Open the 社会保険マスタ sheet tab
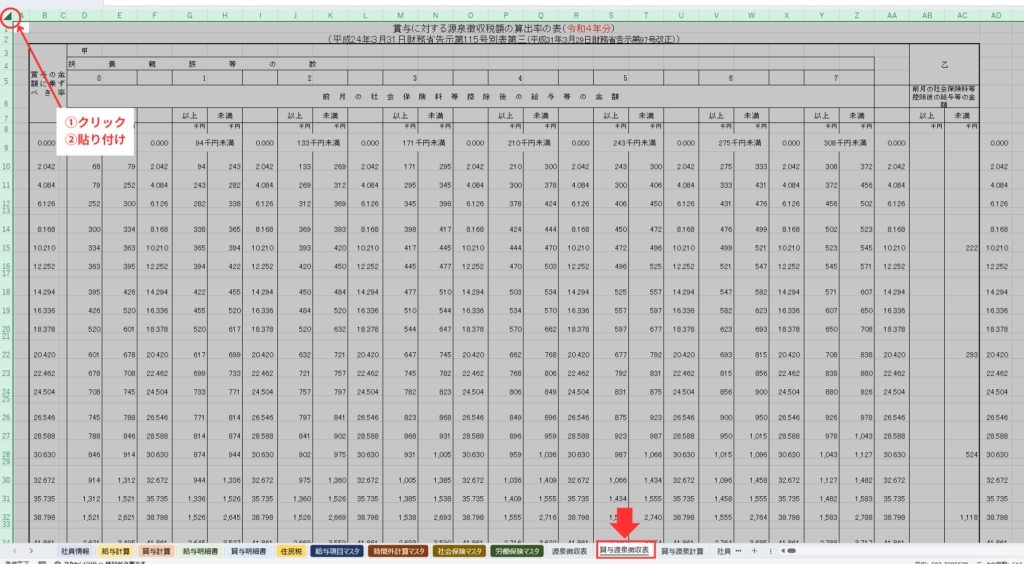This screenshot has height=564, width=1024. (460, 550)
